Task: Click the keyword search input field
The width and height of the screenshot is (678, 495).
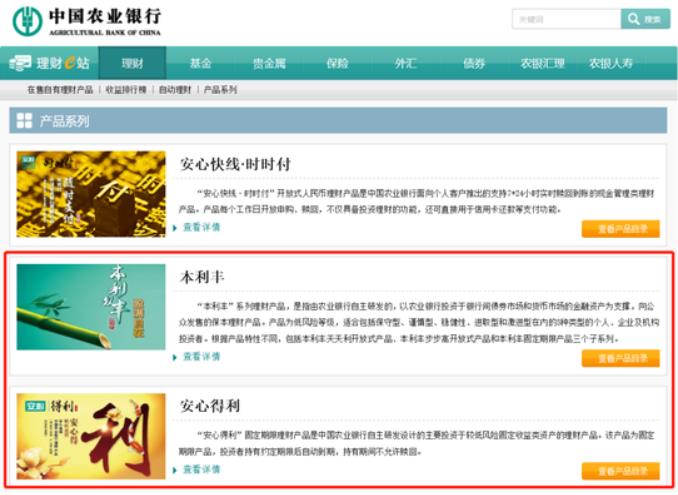Action: tap(565, 19)
